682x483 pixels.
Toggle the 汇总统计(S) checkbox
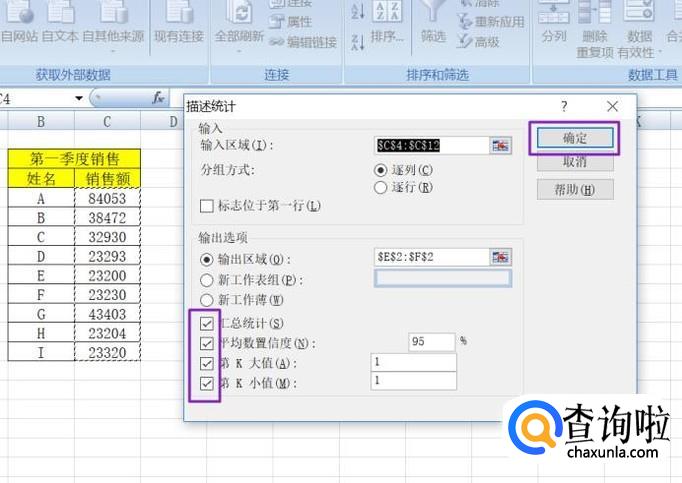[207, 323]
